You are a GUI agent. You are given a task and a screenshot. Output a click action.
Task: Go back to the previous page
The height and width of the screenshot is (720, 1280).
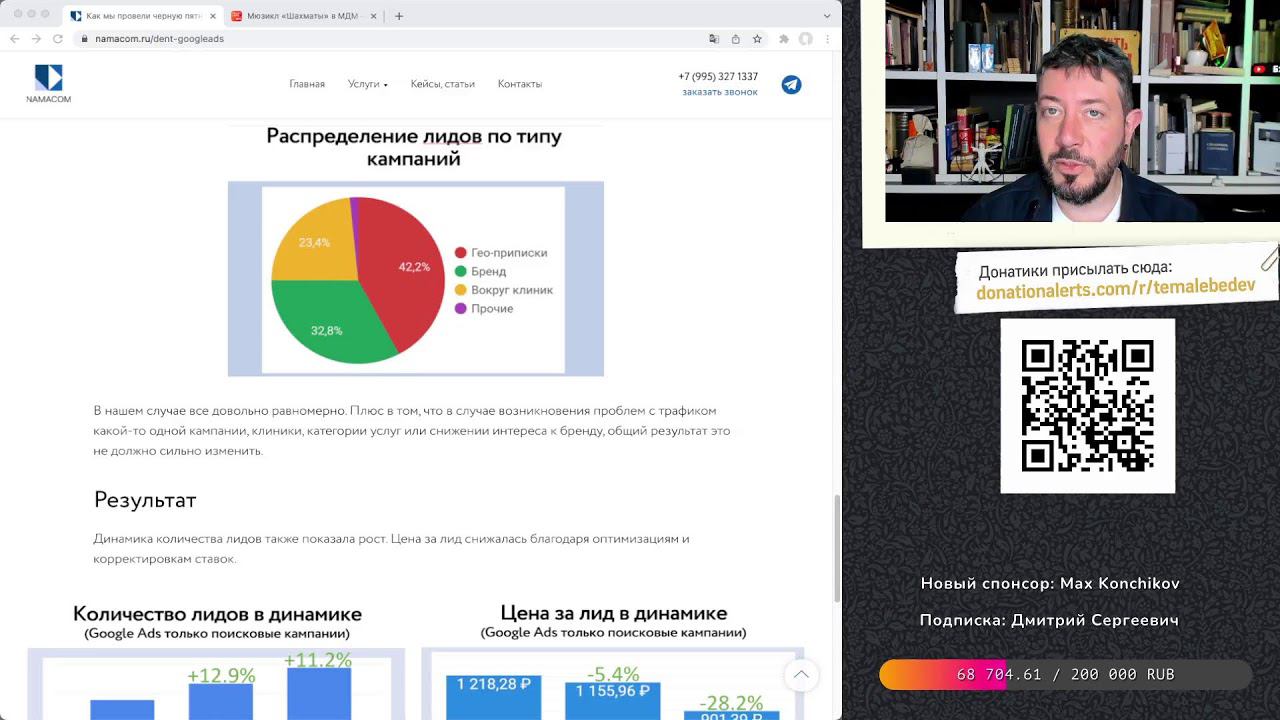click(x=15, y=39)
